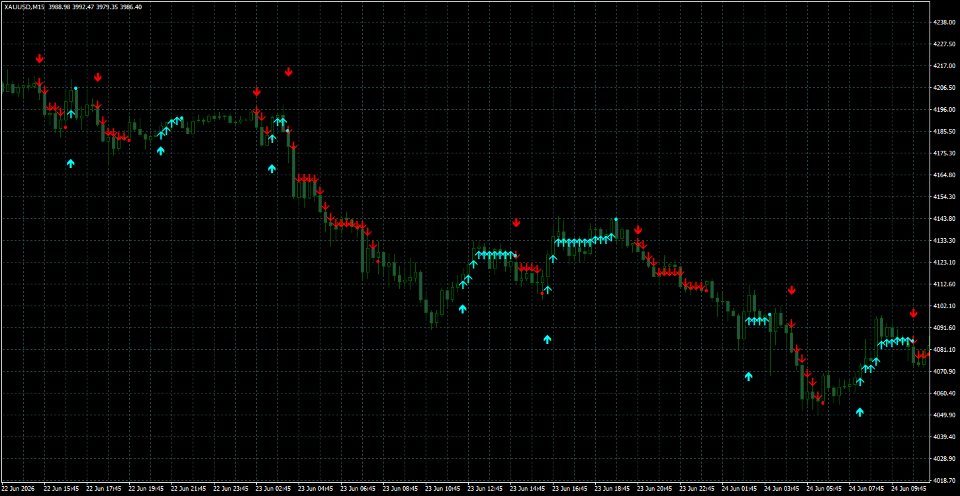Screen dimensions: 960x496
Task: Click the 24 Jun 07:45 time axis label
Action: 866,489
